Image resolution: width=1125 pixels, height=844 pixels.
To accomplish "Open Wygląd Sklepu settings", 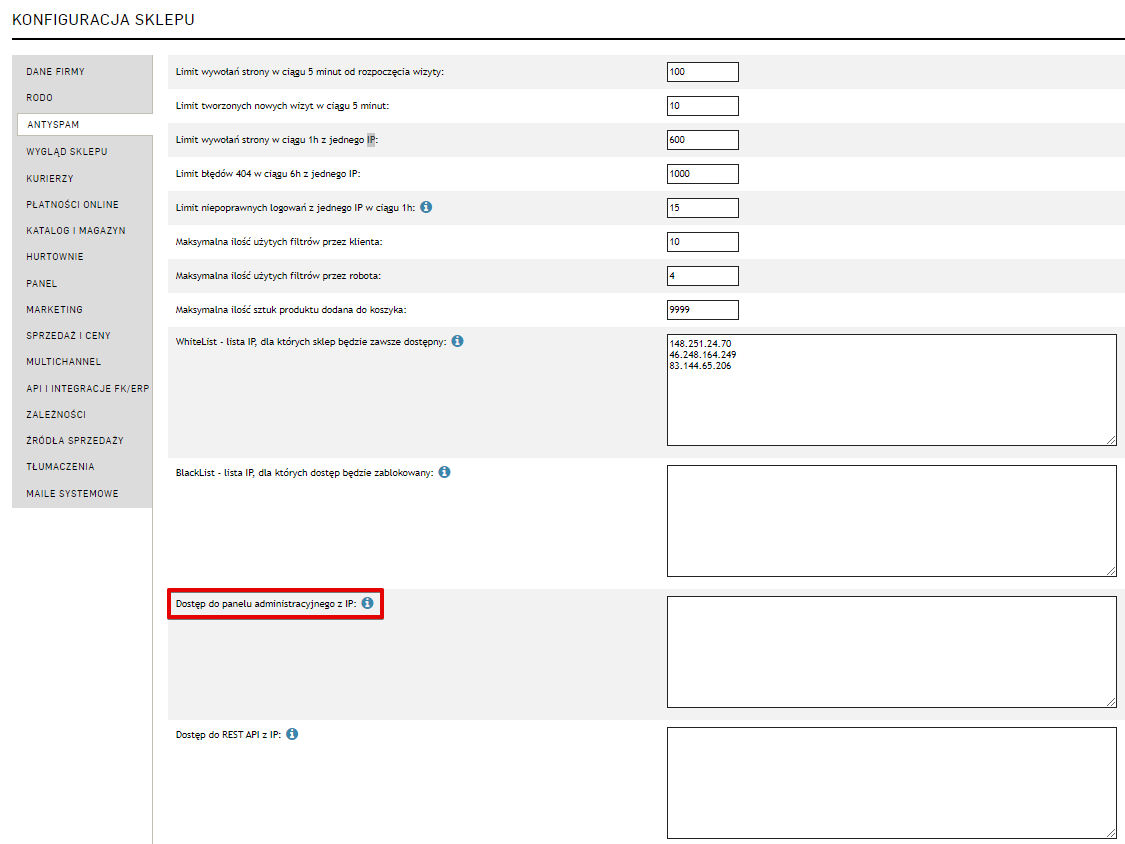I will [67, 152].
